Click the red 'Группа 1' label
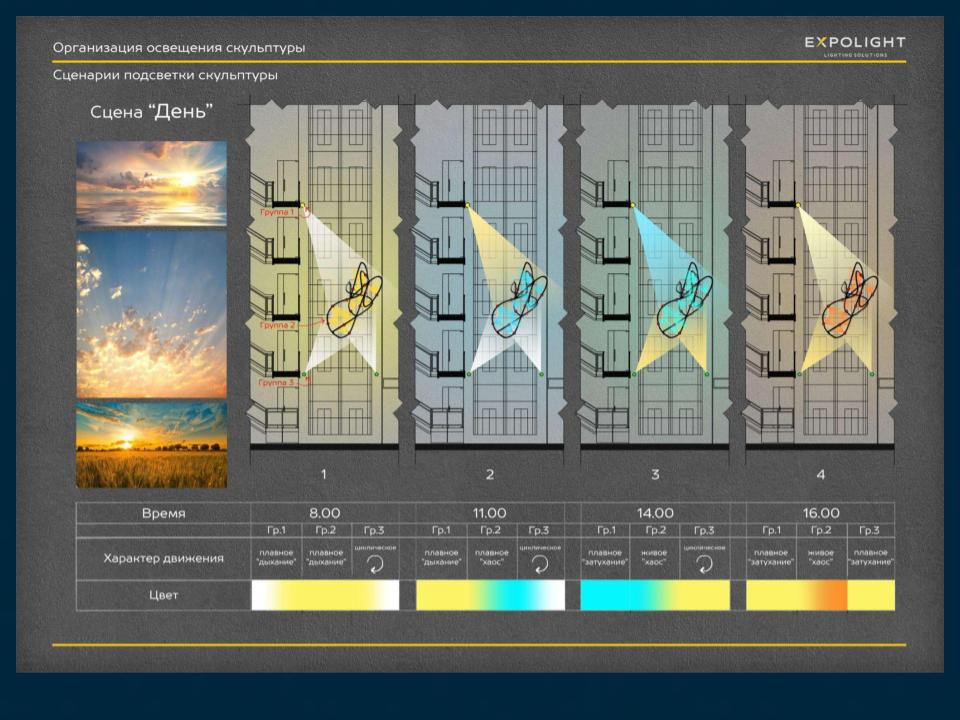The width and height of the screenshot is (960, 720). tap(276, 212)
